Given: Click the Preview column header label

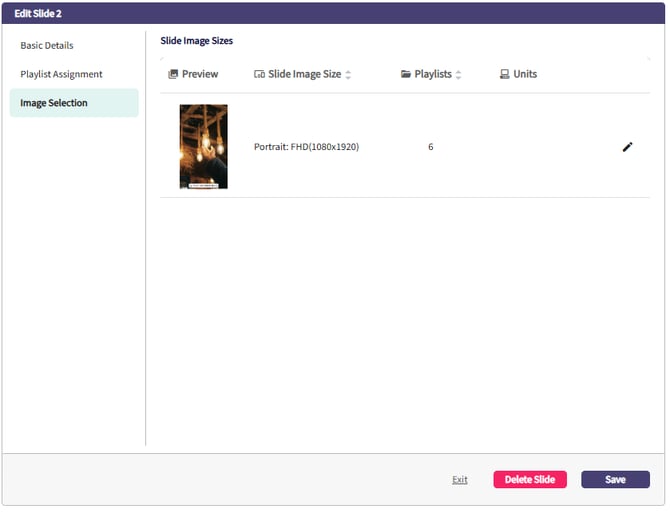Looking at the screenshot, I should coord(201,75).
